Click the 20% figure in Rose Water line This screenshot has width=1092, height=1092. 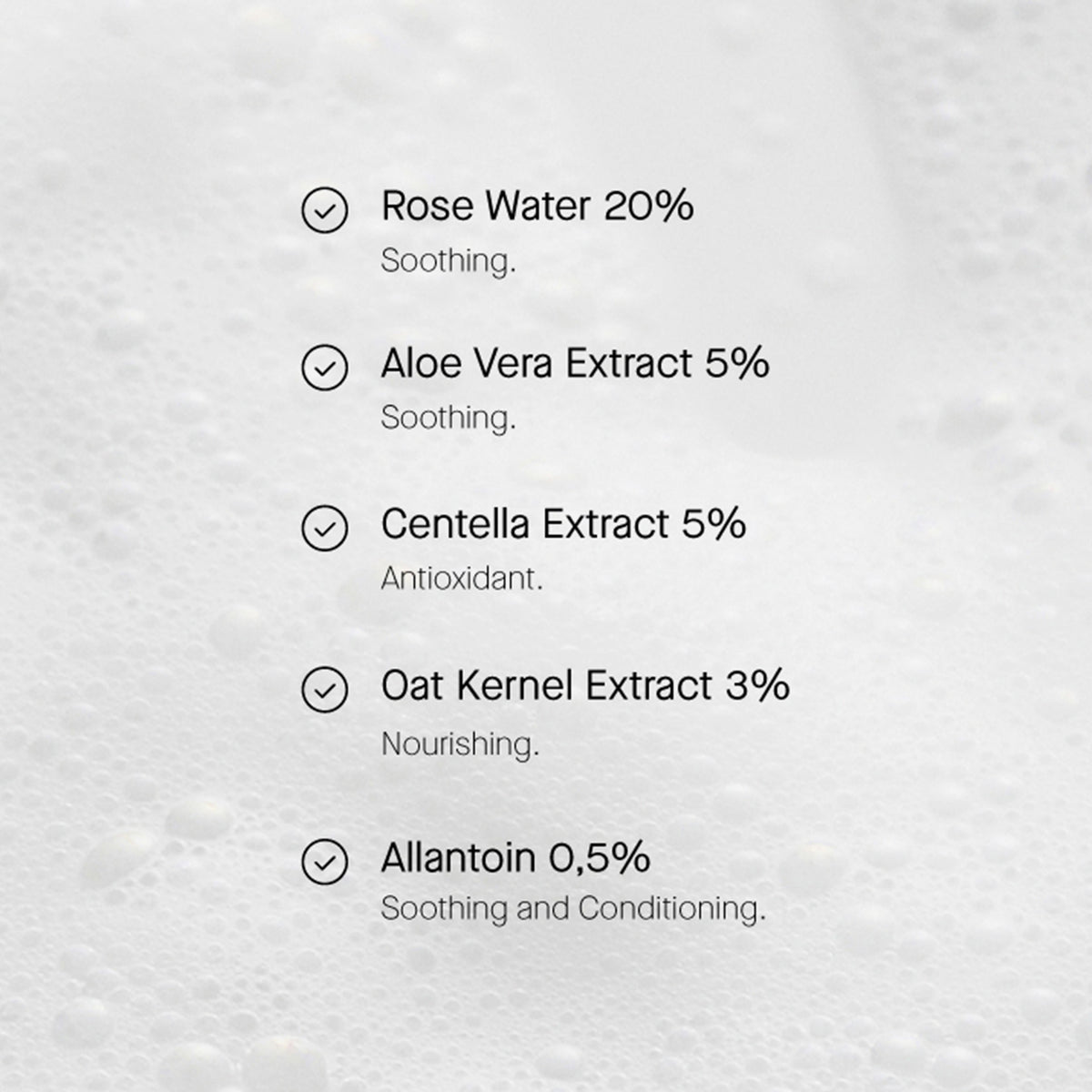649,206
